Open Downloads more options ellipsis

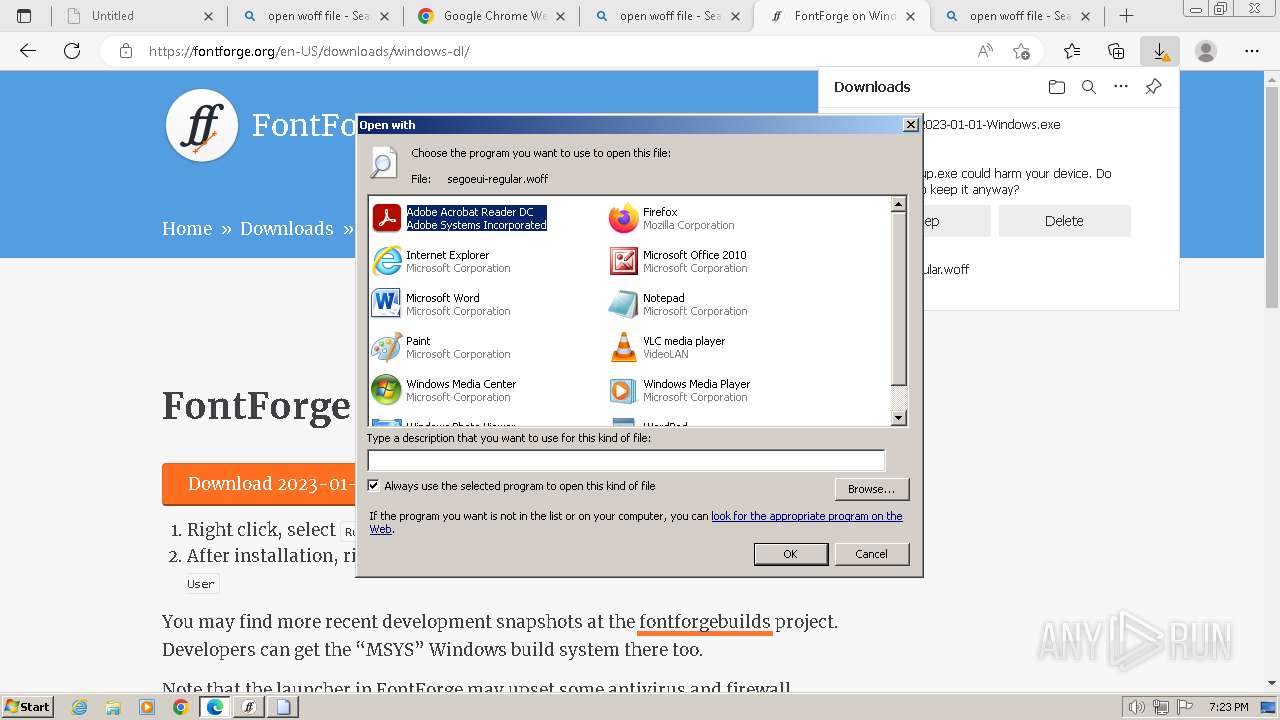pyautogui.click(x=1121, y=87)
